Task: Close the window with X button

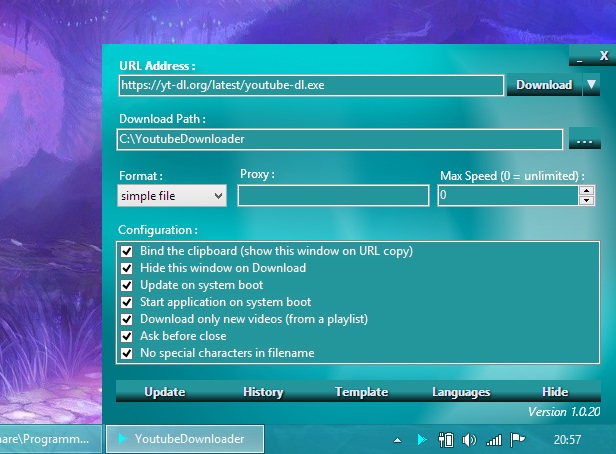Action: (604, 56)
